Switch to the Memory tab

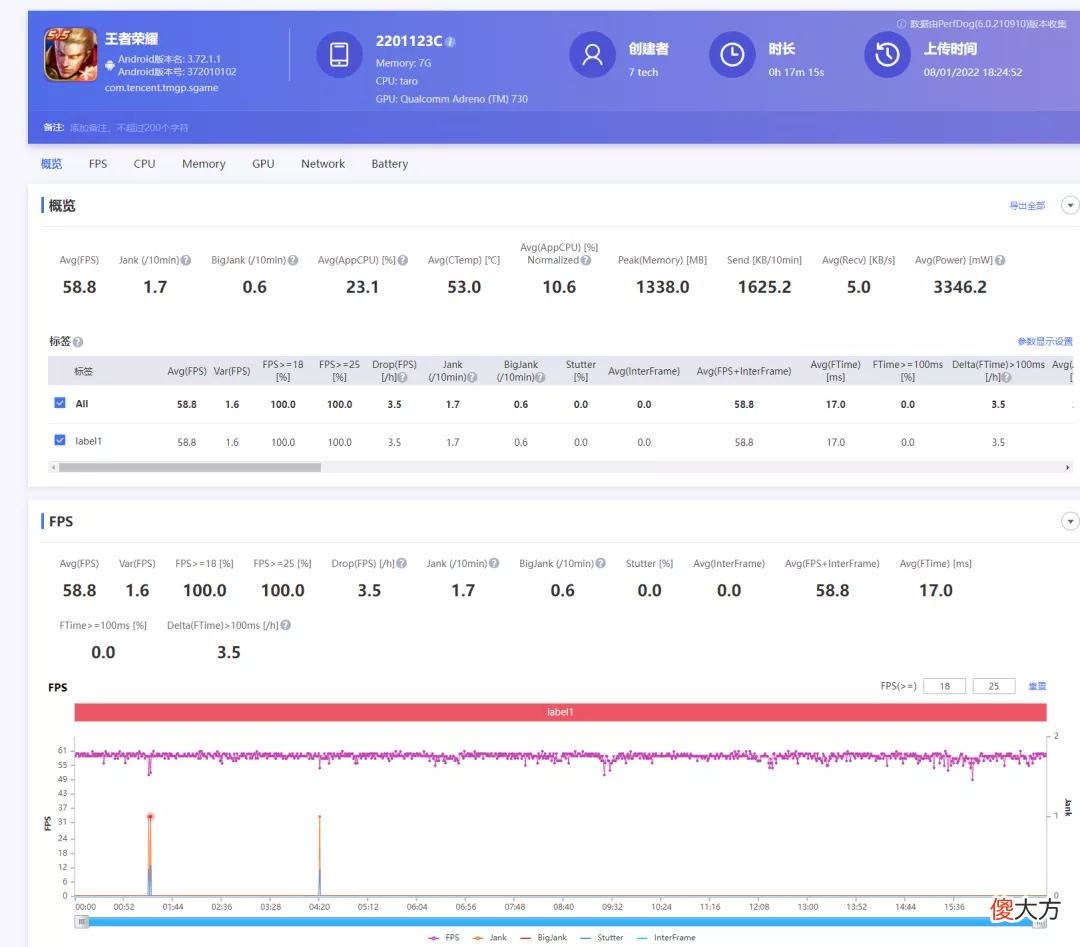204,164
